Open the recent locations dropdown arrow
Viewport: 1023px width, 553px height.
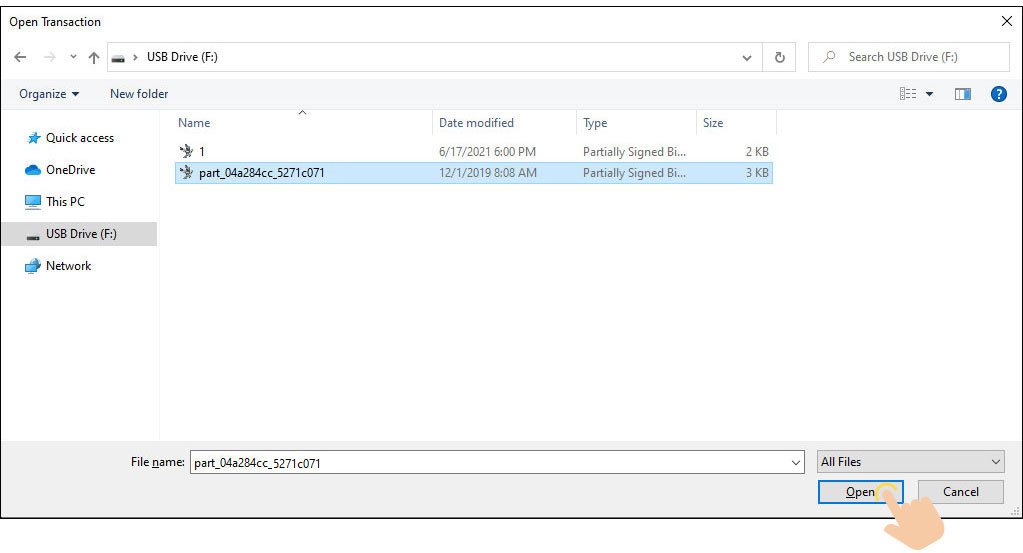tap(73, 57)
